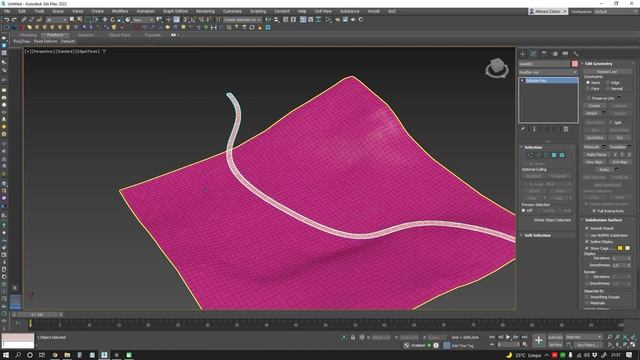This screenshot has width=640, height=360.
Task: Click the Attach button
Action: click(592, 113)
